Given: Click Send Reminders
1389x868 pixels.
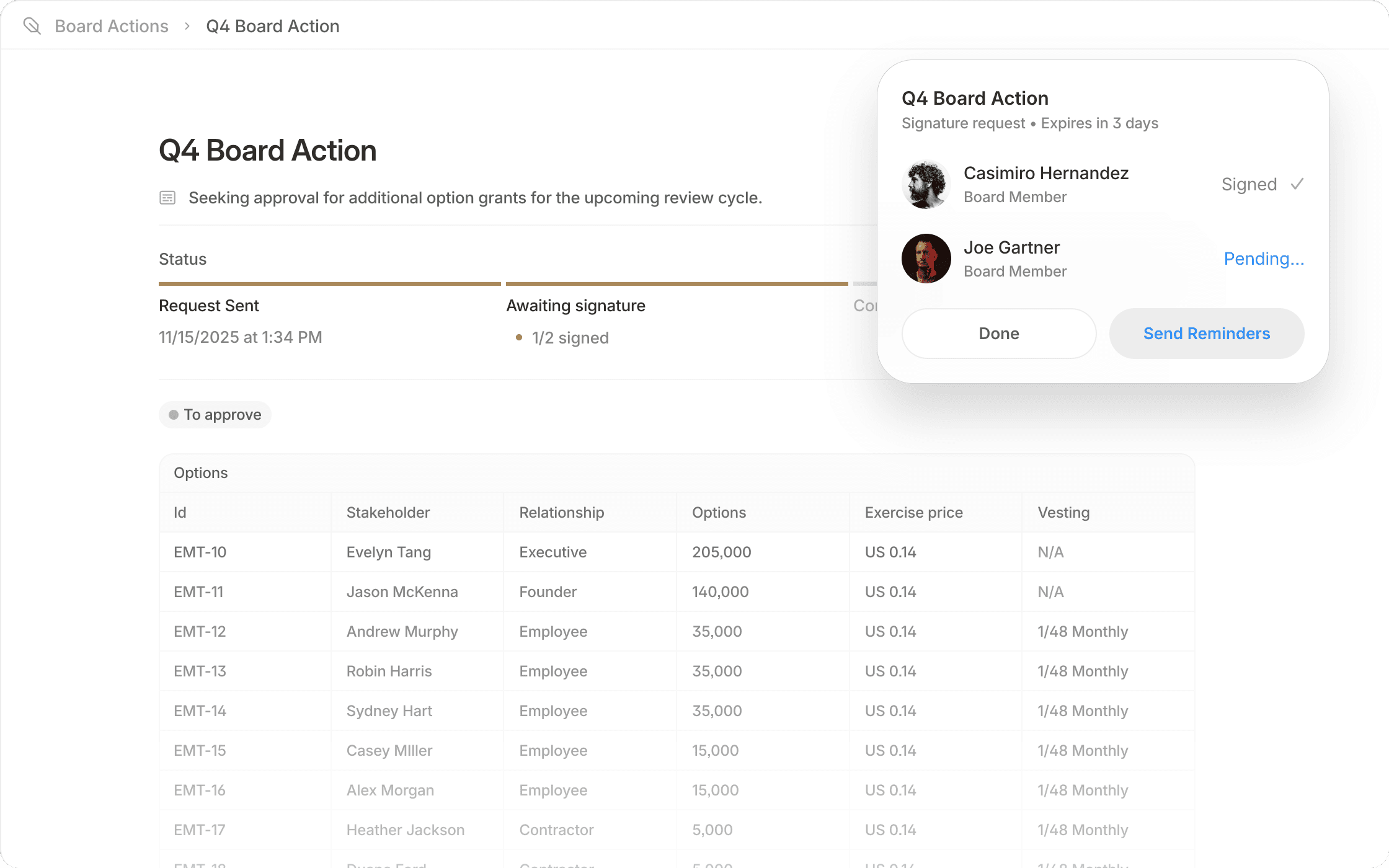Looking at the screenshot, I should coord(1206,334).
